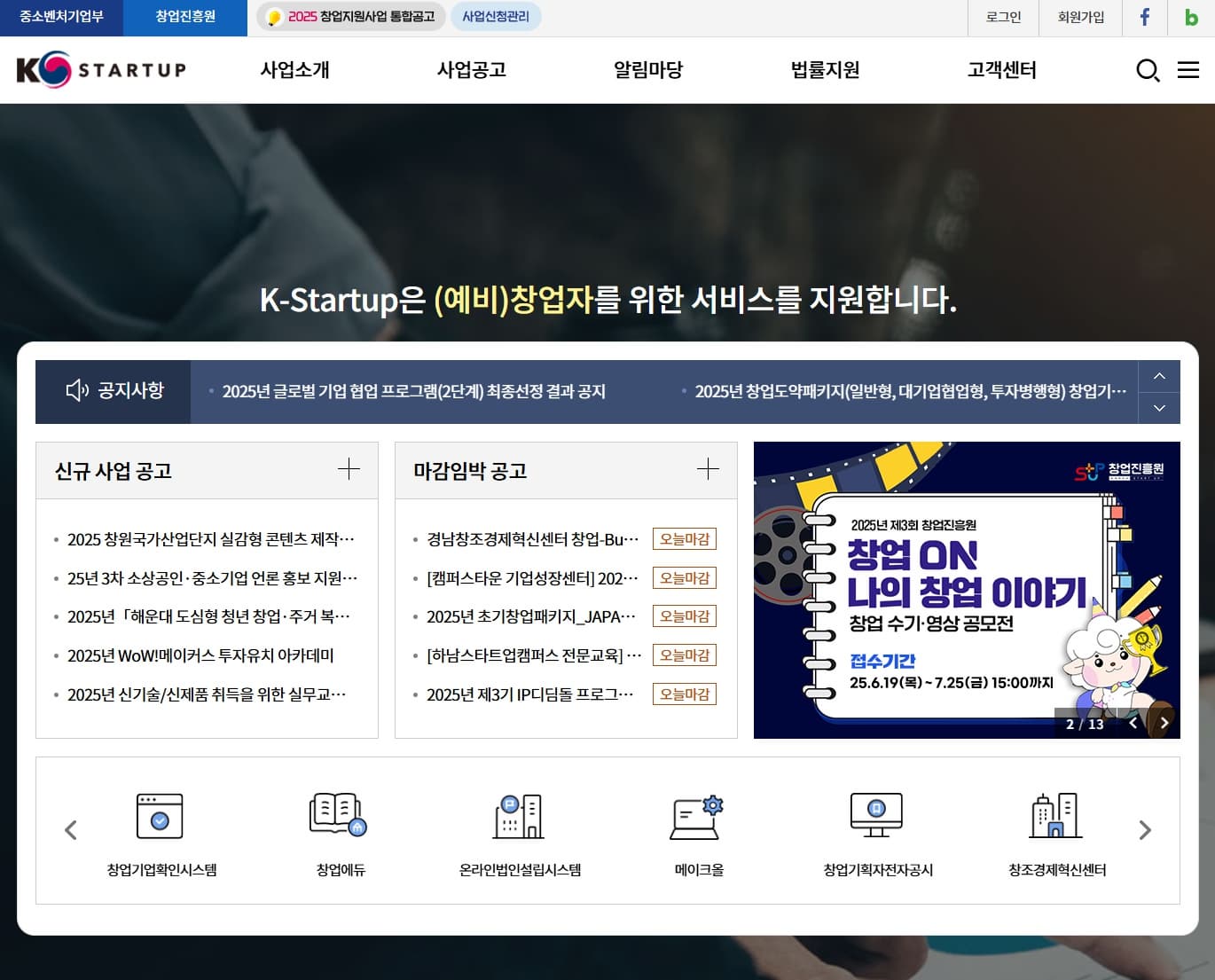Image resolution: width=1215 pixels, height=980 pixels.
Task: Open 고객센터 menu
Action: pyautogui.click(x=1002, y=70)
